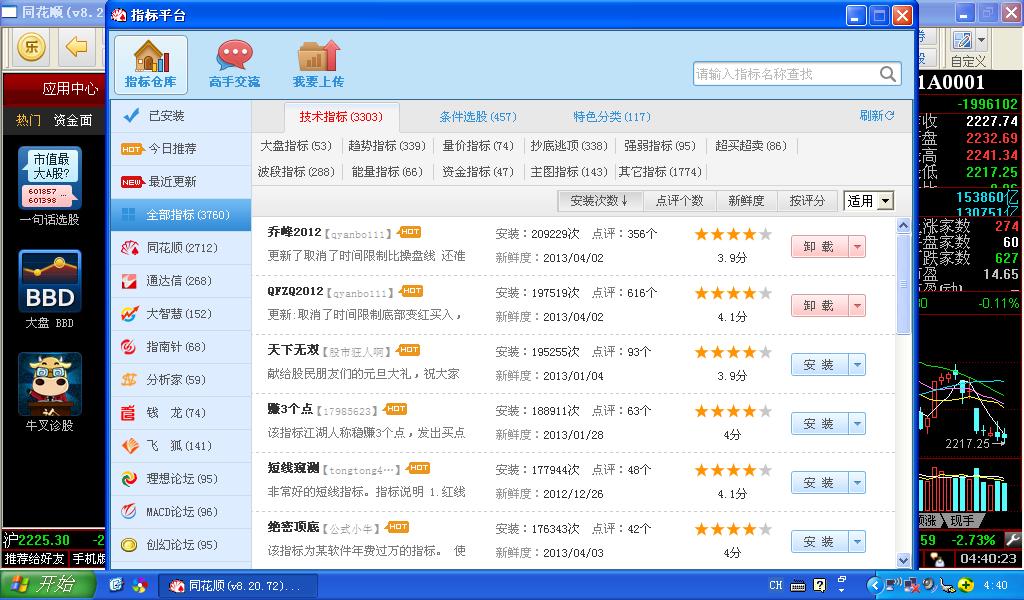Click the CH language indicator in taskbar
1024x600 pixels.
(x=775, y=585)
